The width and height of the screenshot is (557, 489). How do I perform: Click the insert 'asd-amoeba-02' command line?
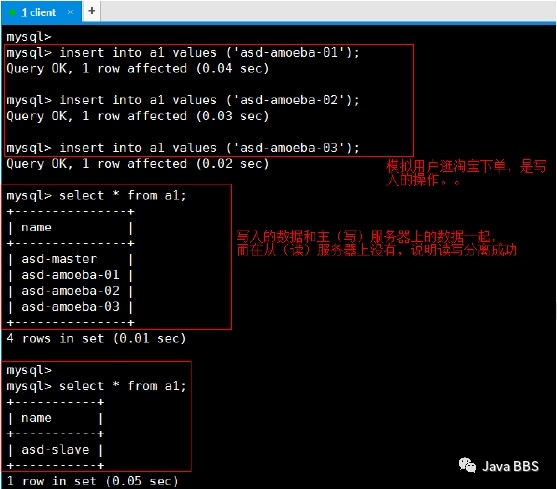pos(183,100)
